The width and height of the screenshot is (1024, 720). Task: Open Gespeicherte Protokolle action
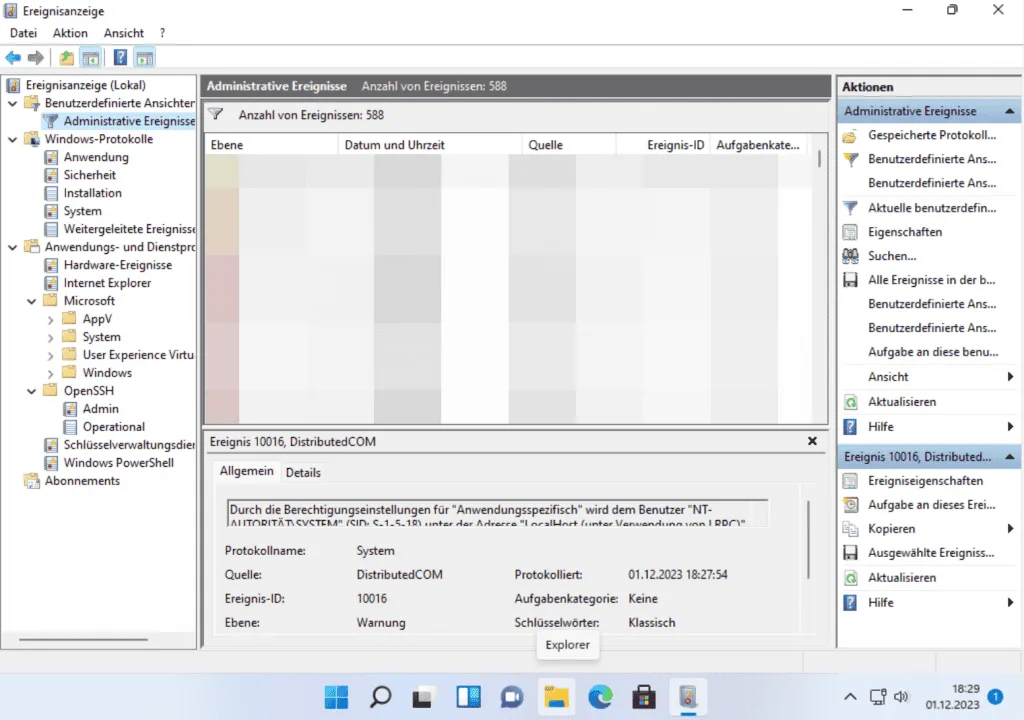(931, 135)
